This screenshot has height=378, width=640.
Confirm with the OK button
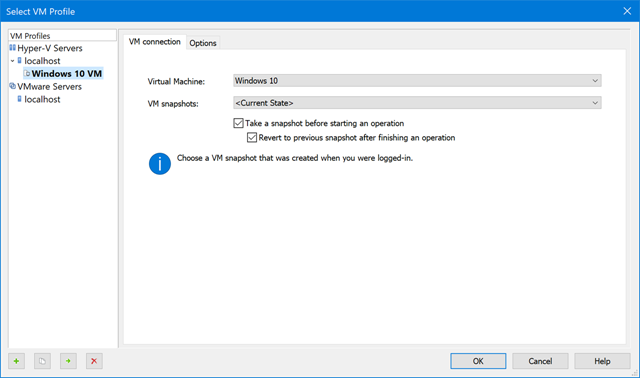click(x=478, y=361)
